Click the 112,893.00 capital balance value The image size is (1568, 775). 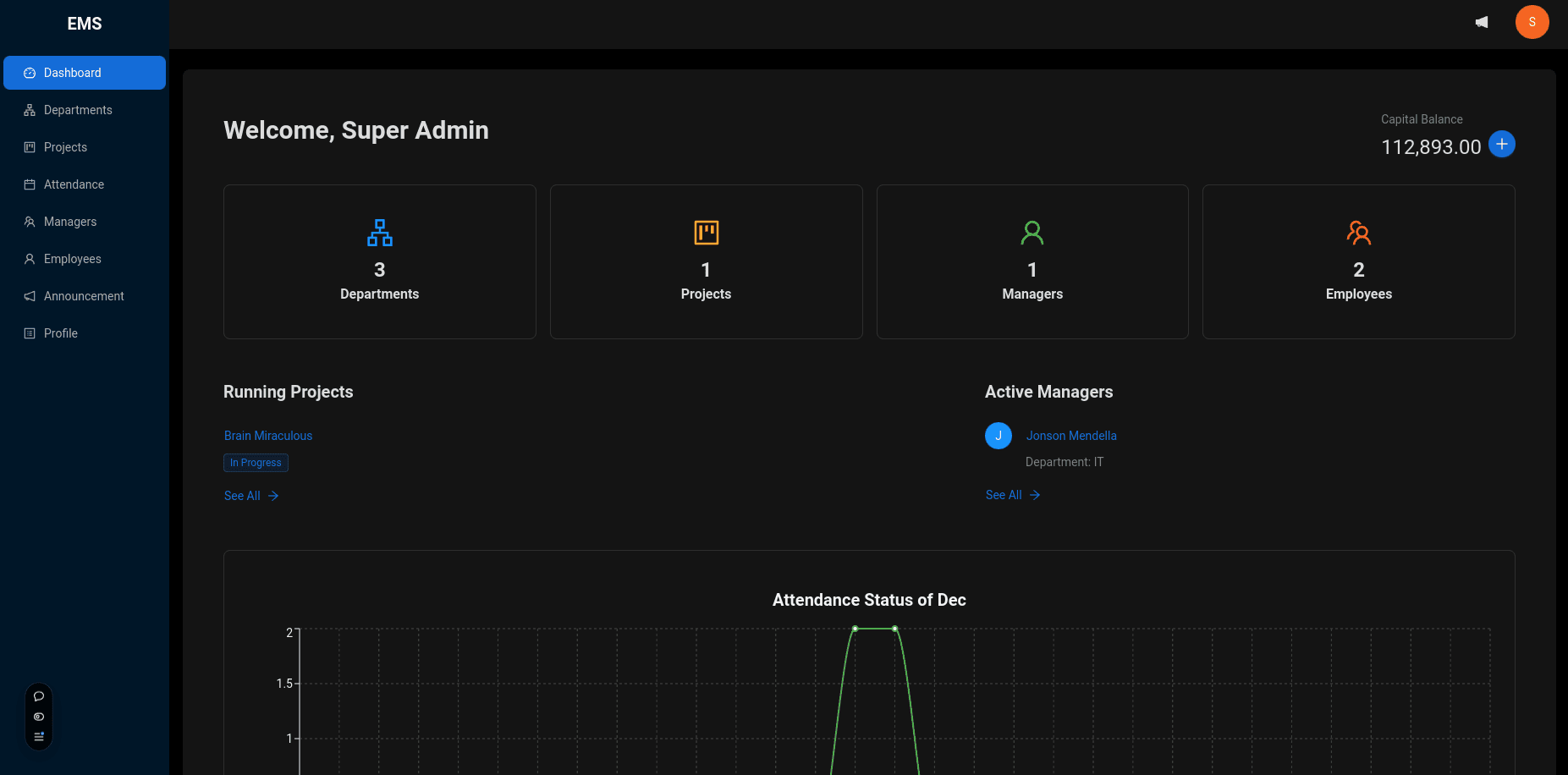1431,147
